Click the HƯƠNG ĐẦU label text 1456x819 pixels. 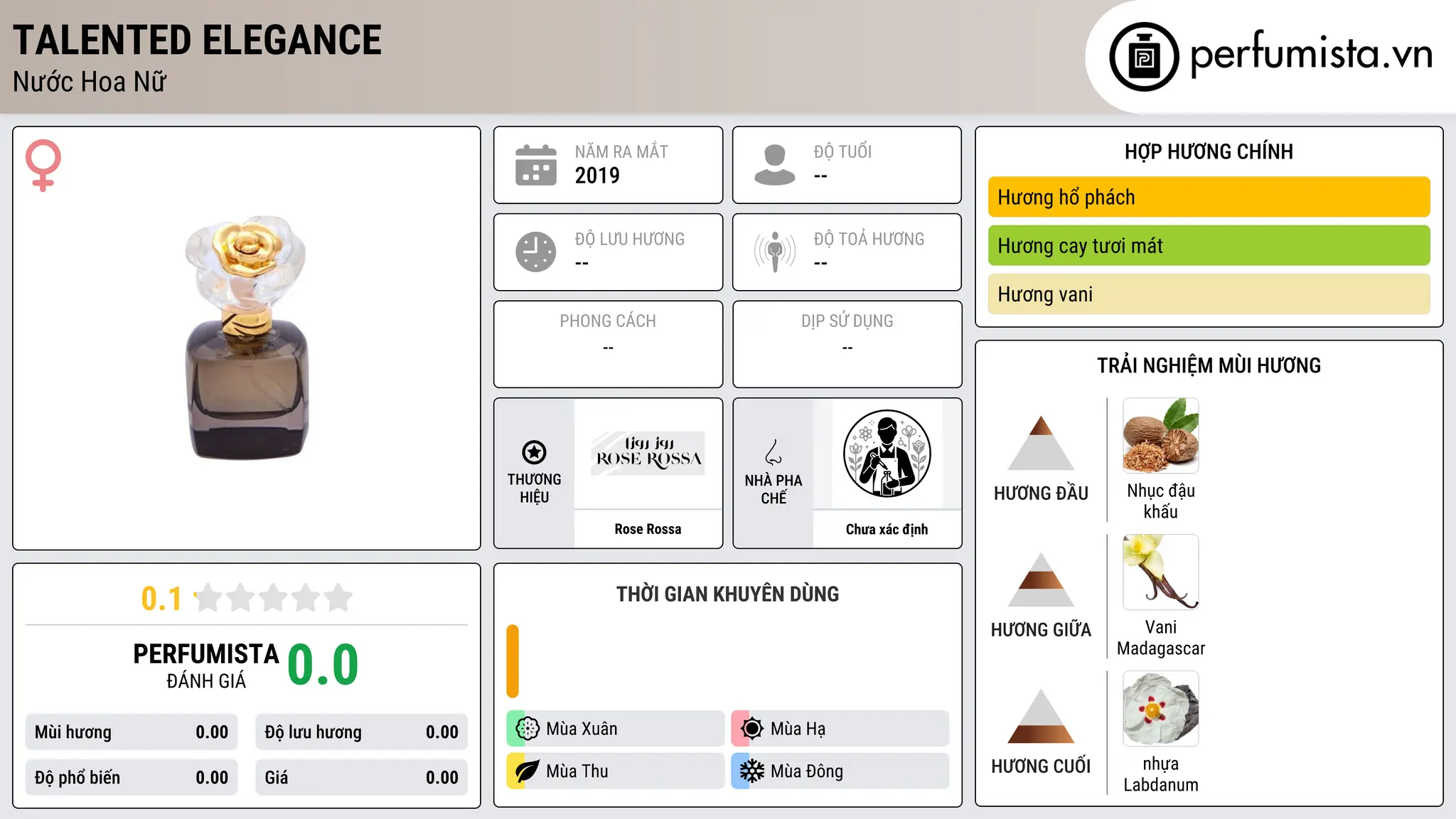click(x=1041, y=493)
